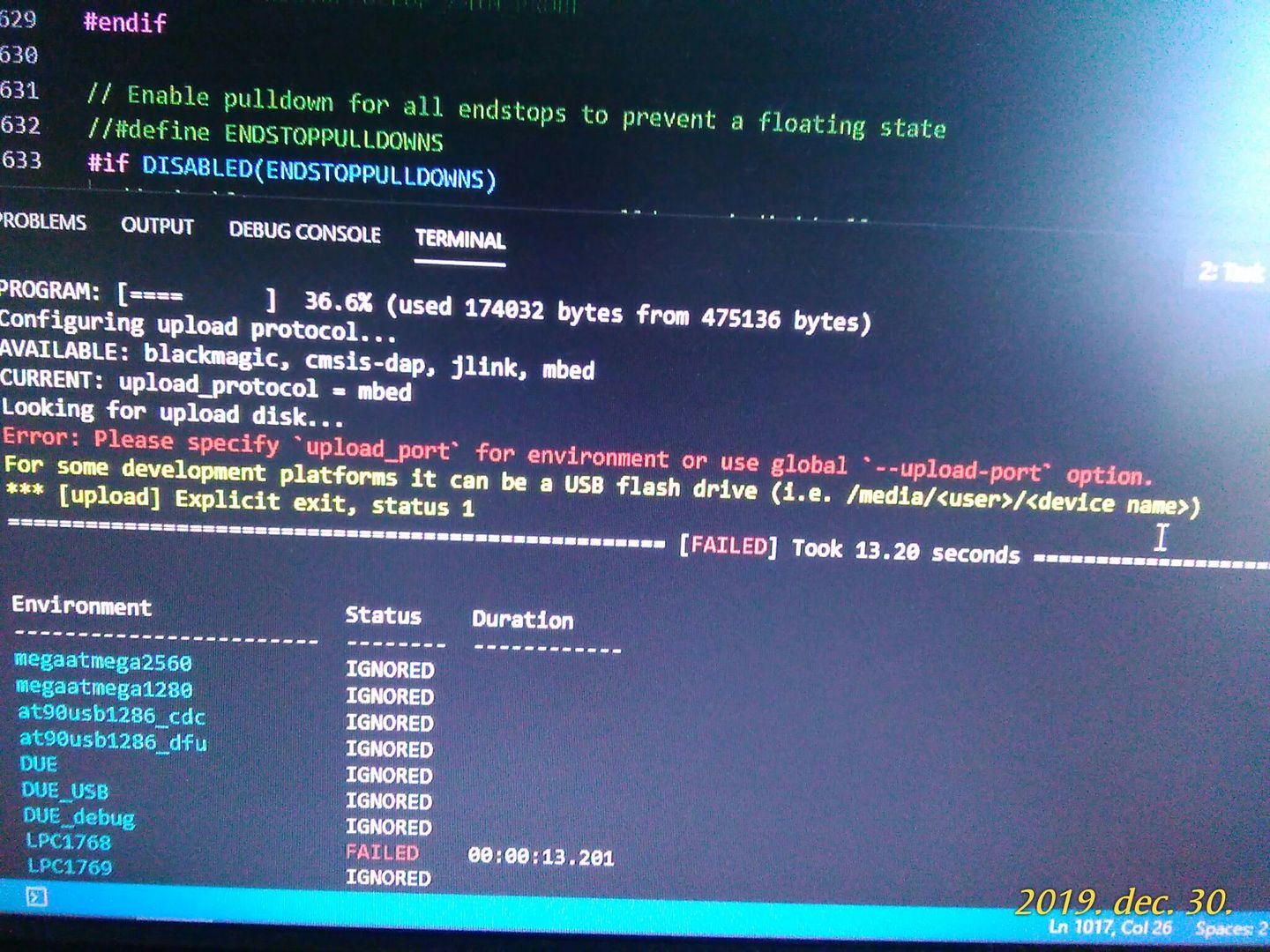Click the #if DISABLED(ENDSTOPPULLDOWNS) line

(291, 170)
